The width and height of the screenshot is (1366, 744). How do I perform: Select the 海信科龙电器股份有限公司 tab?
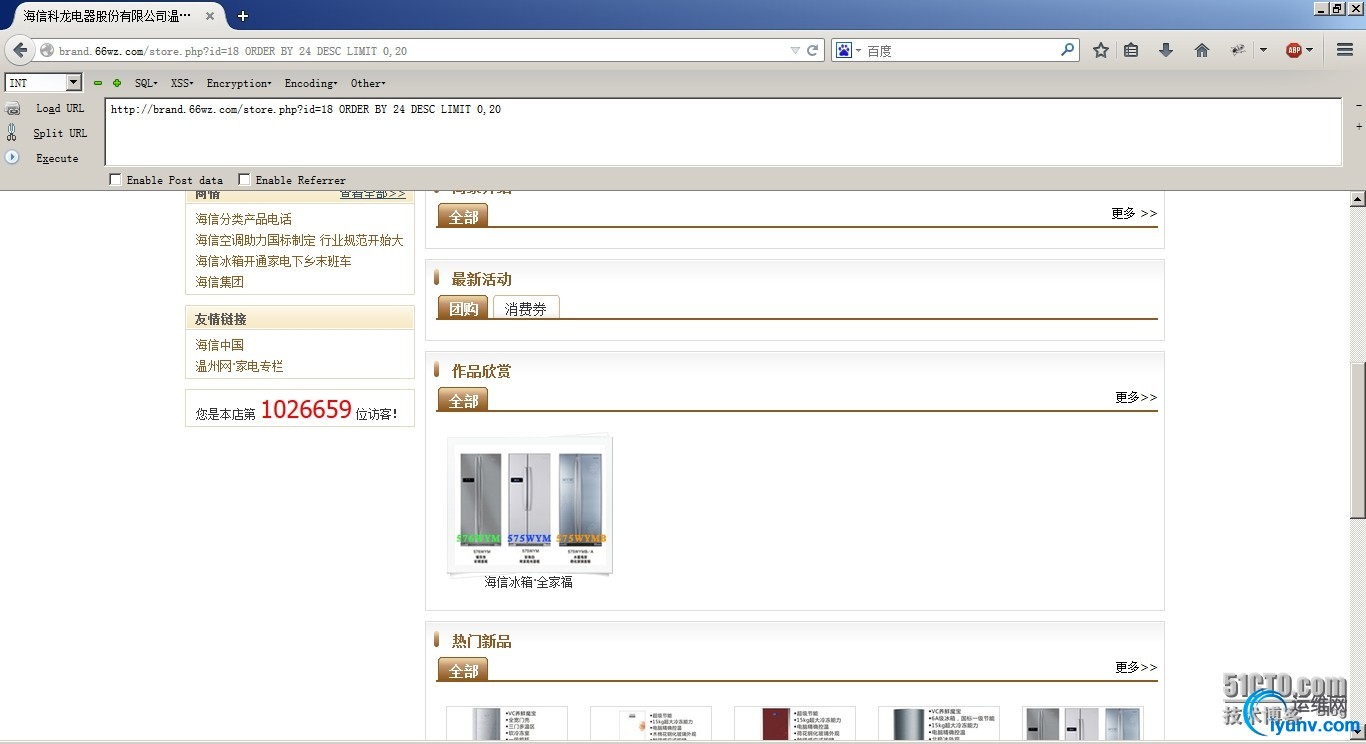107,16
